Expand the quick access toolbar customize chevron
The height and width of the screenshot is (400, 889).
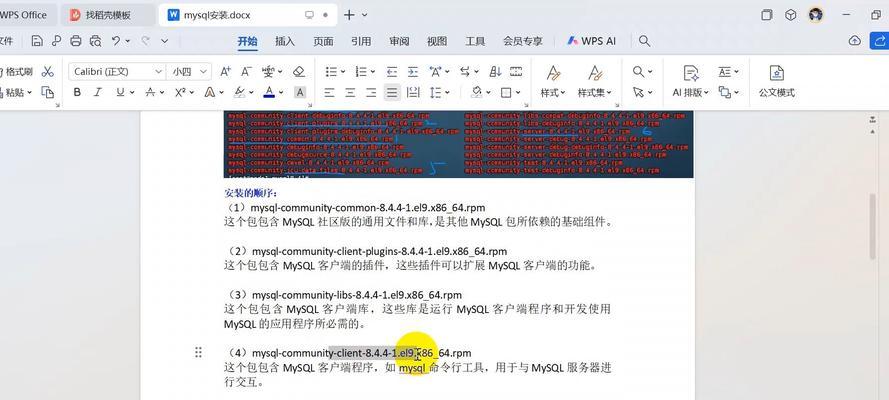tap(164, 41)
